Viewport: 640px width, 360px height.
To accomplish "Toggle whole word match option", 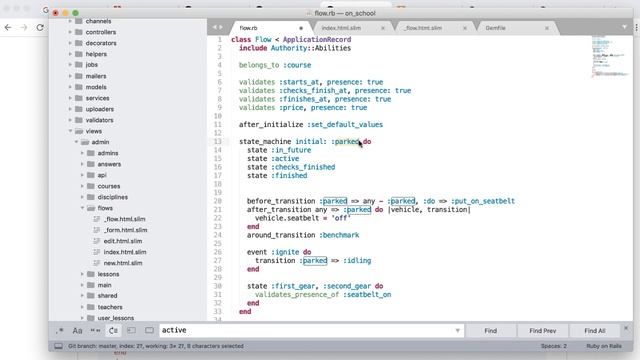I will [x=95, y=331].
